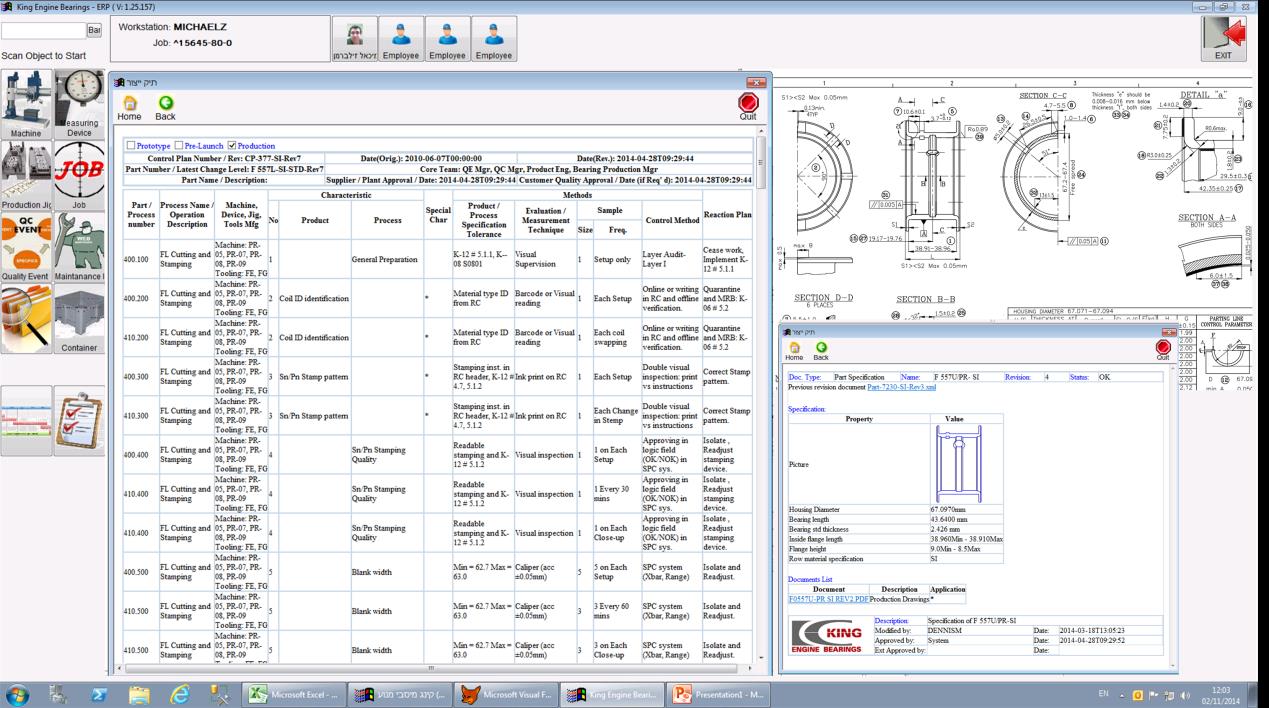
Task: Open the Measuring Device module
Action: pyautogui.click(x=78, y=105)
